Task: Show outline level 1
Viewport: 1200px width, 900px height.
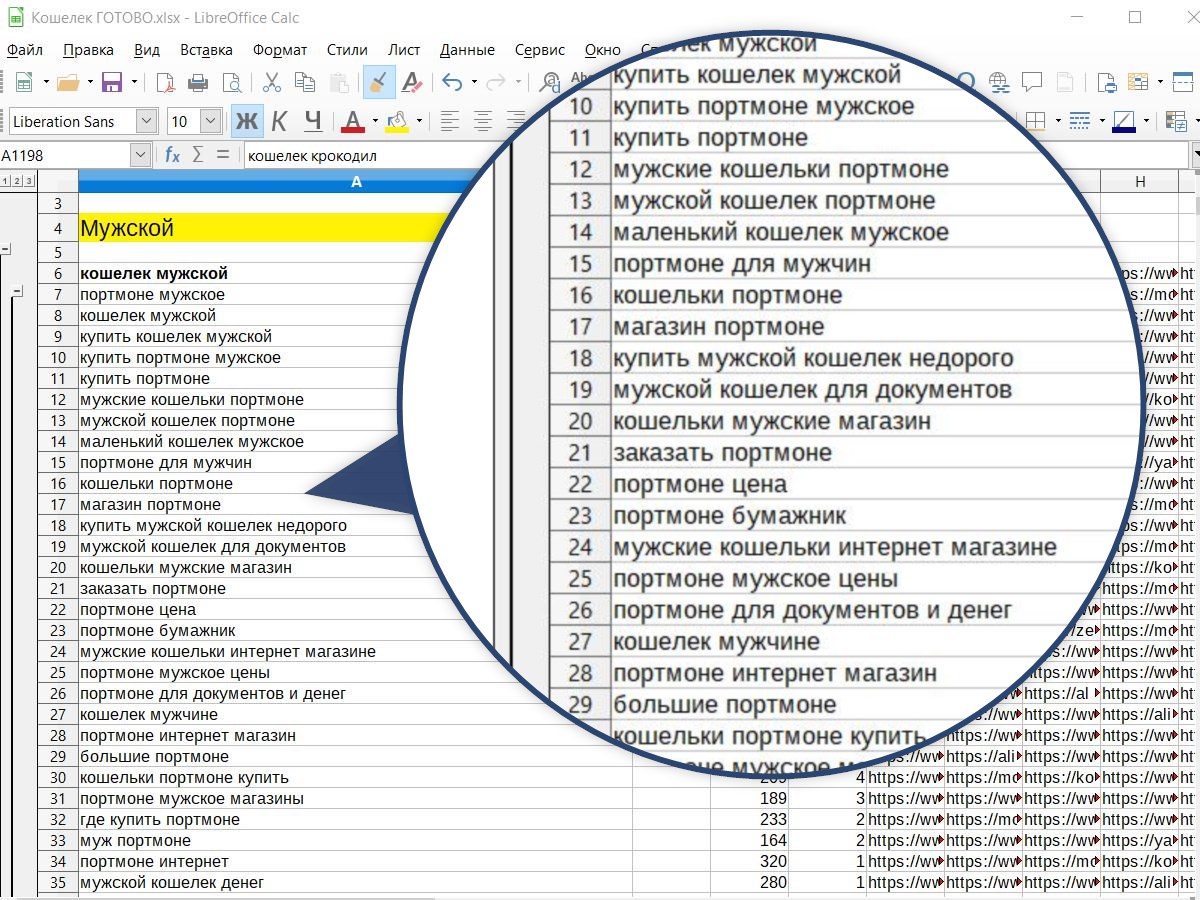Action: (x=5, y=181)
